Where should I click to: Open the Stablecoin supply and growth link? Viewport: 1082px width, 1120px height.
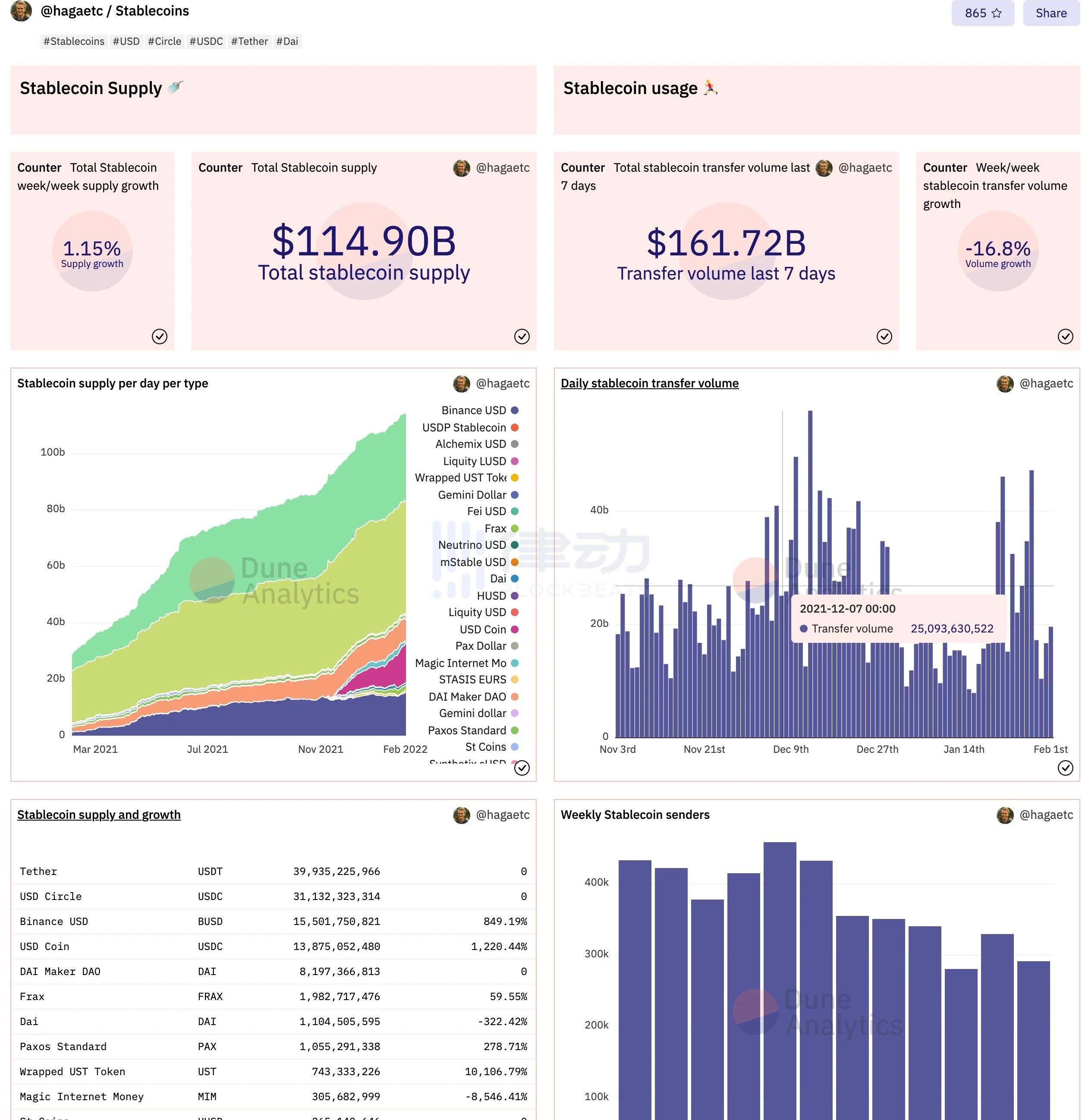[99, 815]
